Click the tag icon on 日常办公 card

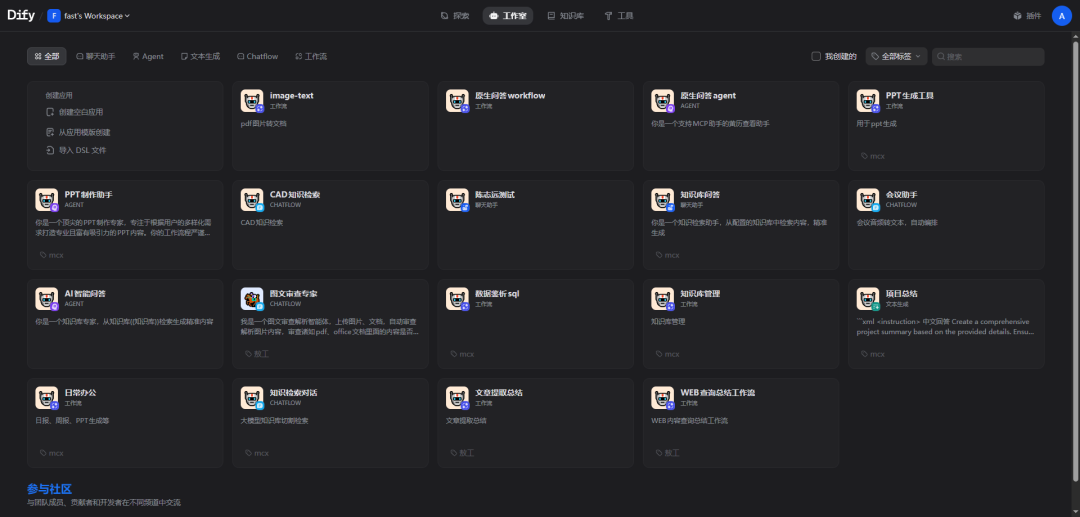43,453
